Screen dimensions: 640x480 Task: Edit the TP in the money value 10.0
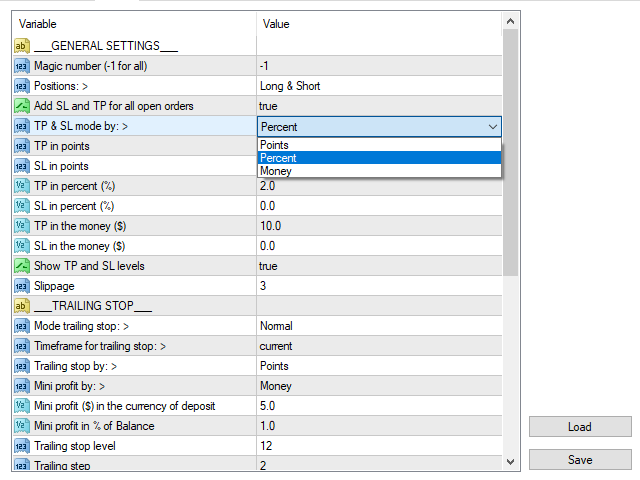pyautogui.click(x=379, y=226)
